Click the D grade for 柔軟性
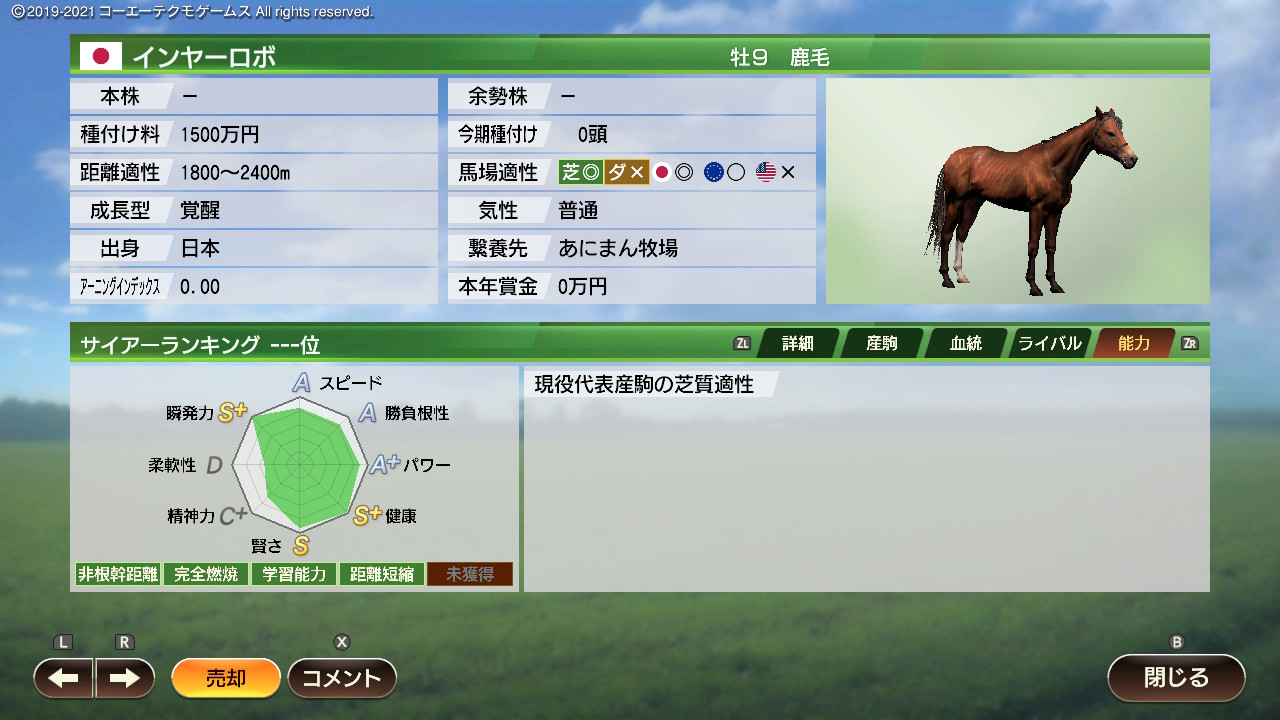 (x=214, y=465)
